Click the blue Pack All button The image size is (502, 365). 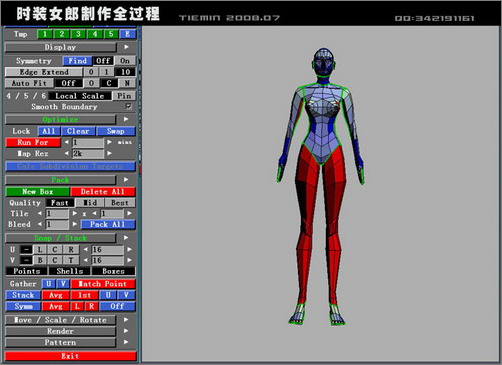point(108,224)
